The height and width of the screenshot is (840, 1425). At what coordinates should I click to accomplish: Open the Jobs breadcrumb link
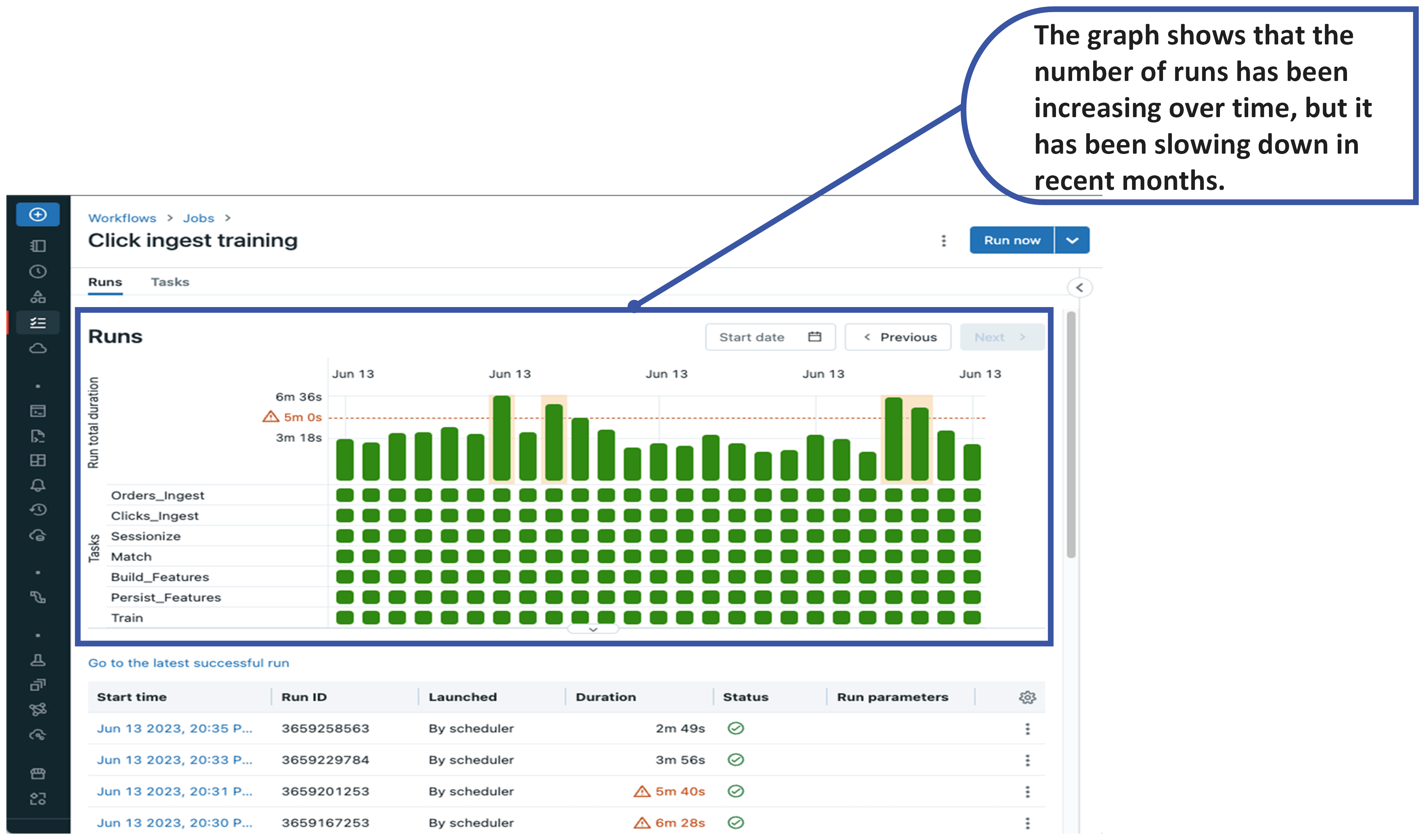tap(198, 218)
